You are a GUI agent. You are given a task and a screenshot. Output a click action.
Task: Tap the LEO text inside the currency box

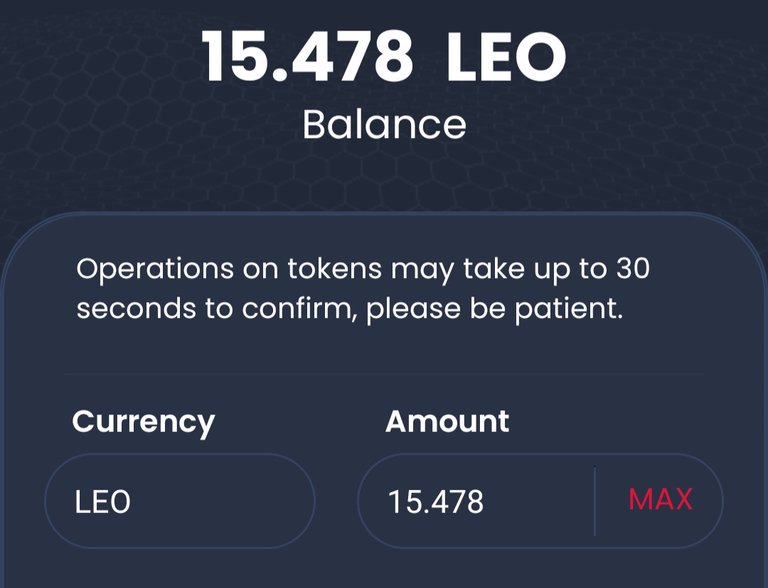pyautogui.click(x=102, y=502)
